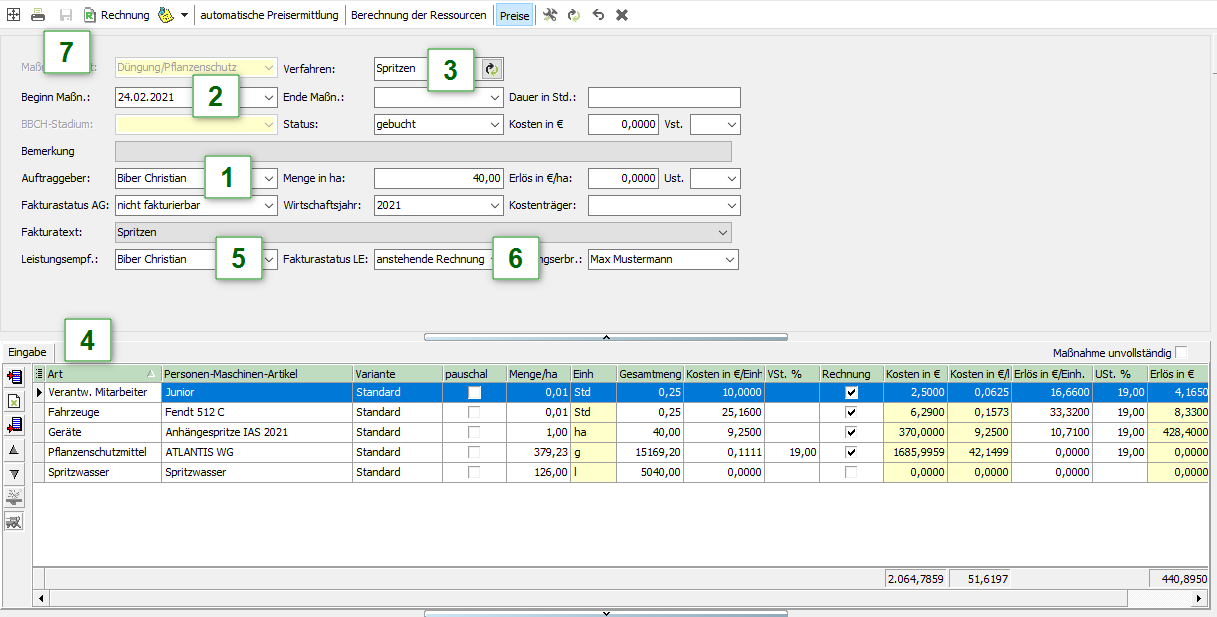Click the grid layout icon at toolbar start

pos(13,15)
